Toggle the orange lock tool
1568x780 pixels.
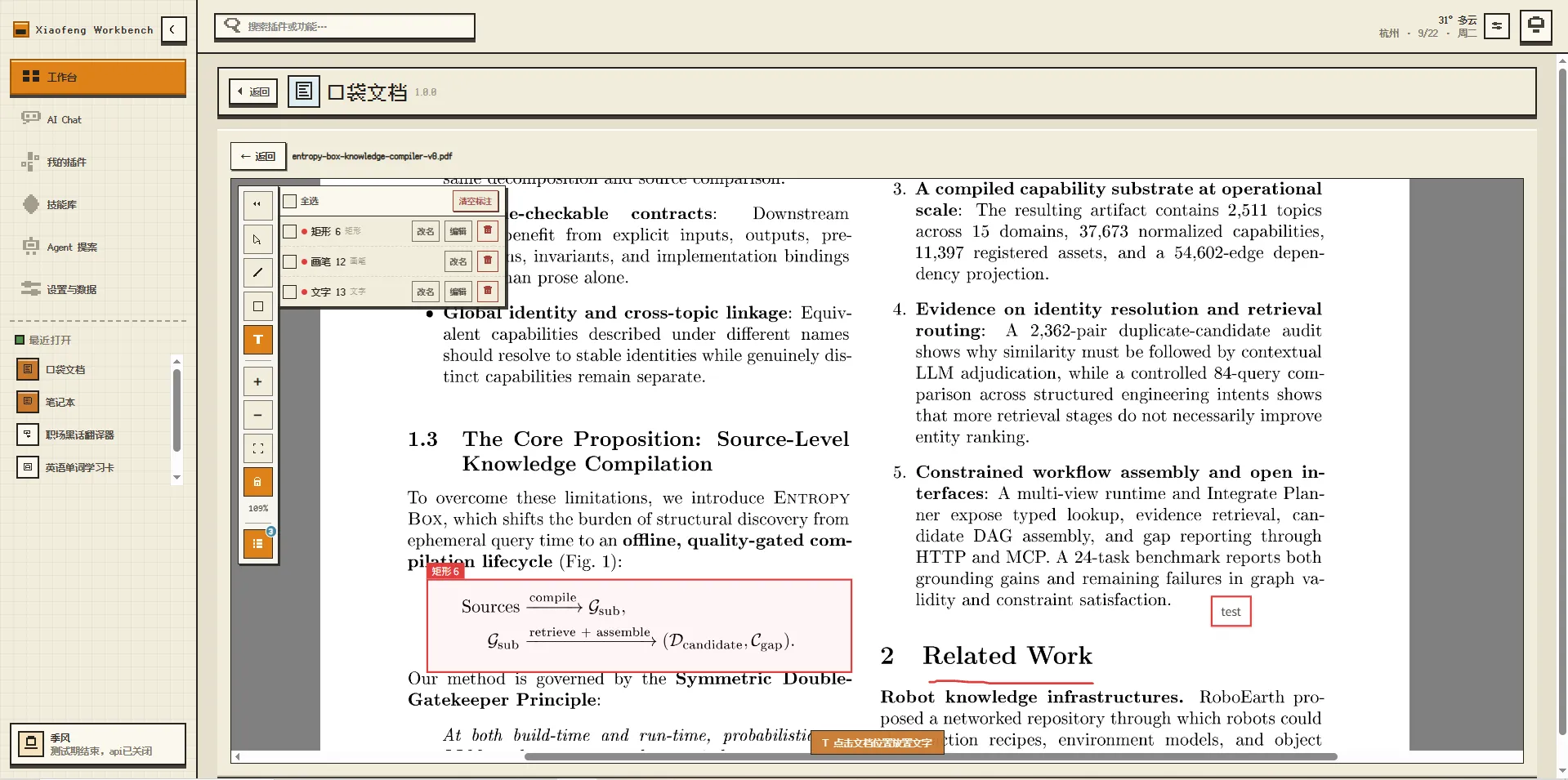coord(257,482)
